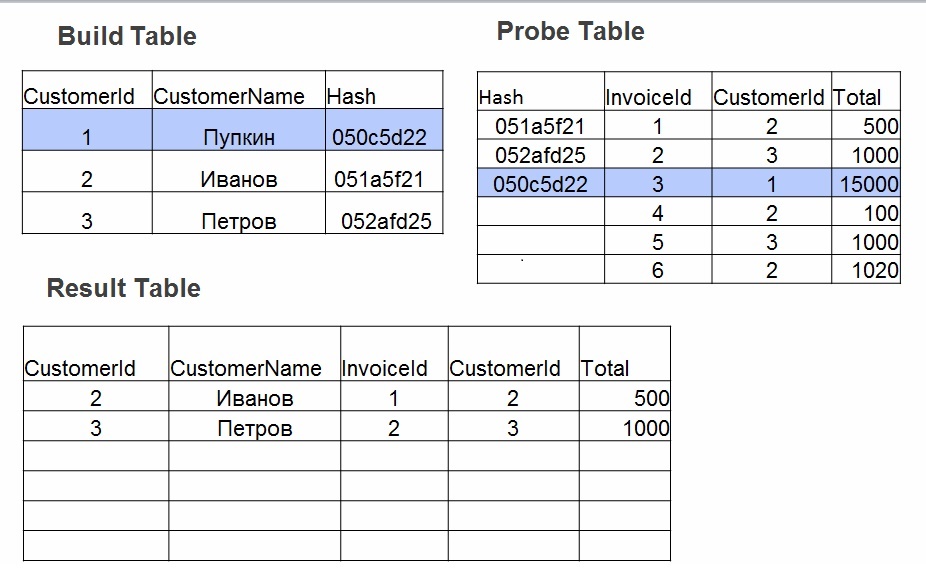
Task: Click Петров in the Result Table
Action: (254, 429)
